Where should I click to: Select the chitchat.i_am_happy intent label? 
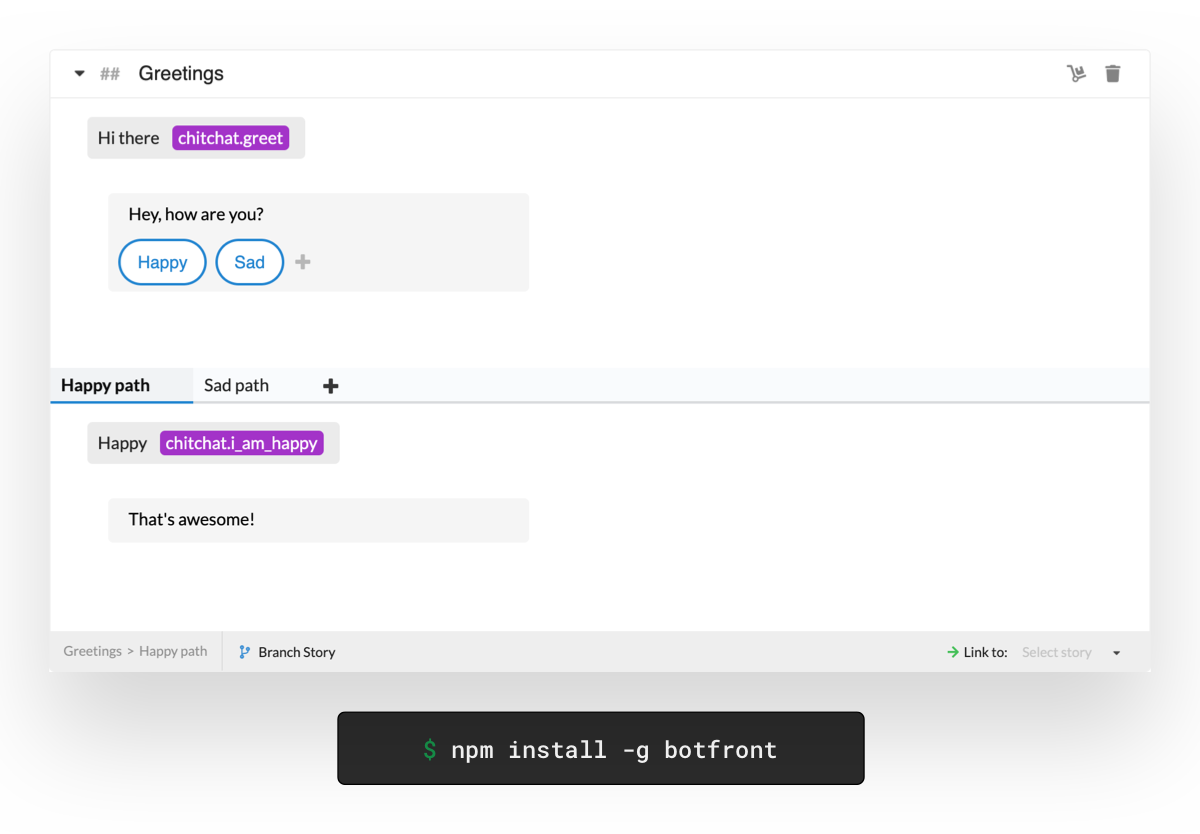coord(241,442)
